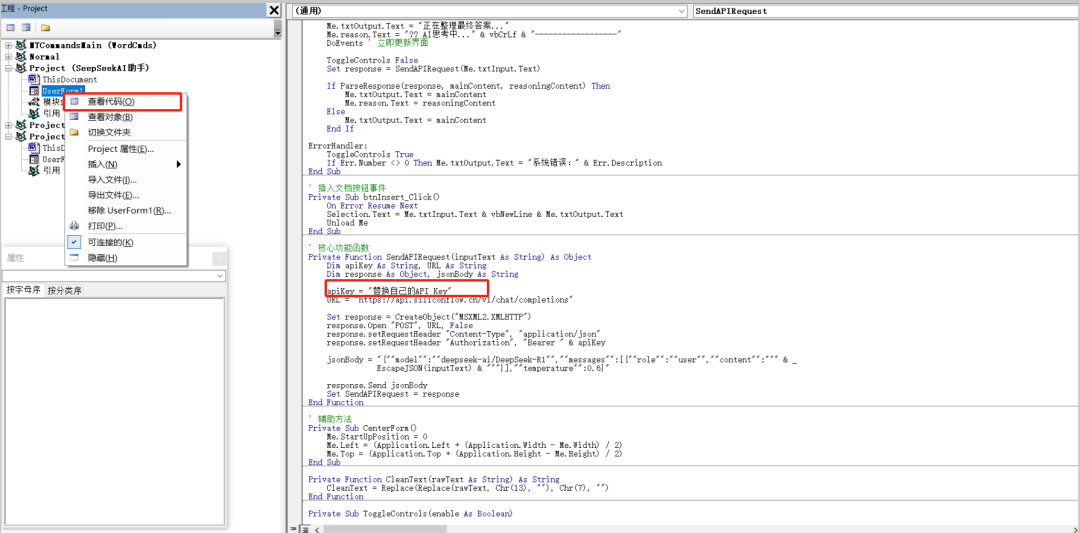Image resolution: width=1080 pixels, height=533 pixels.
Task: Choose 导出文件(E)... from context menu
Action: [125, 195]
